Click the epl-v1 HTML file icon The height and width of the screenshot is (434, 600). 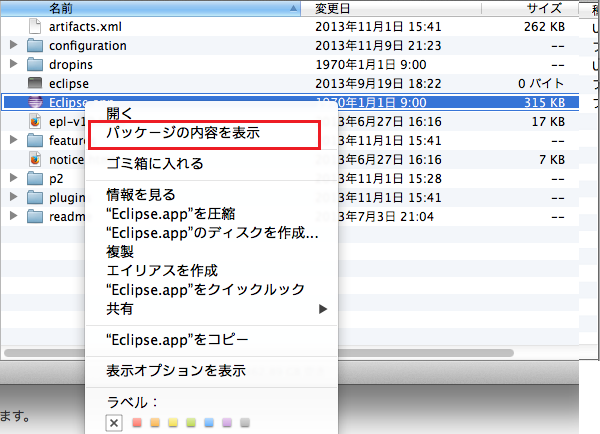[35, 121]
